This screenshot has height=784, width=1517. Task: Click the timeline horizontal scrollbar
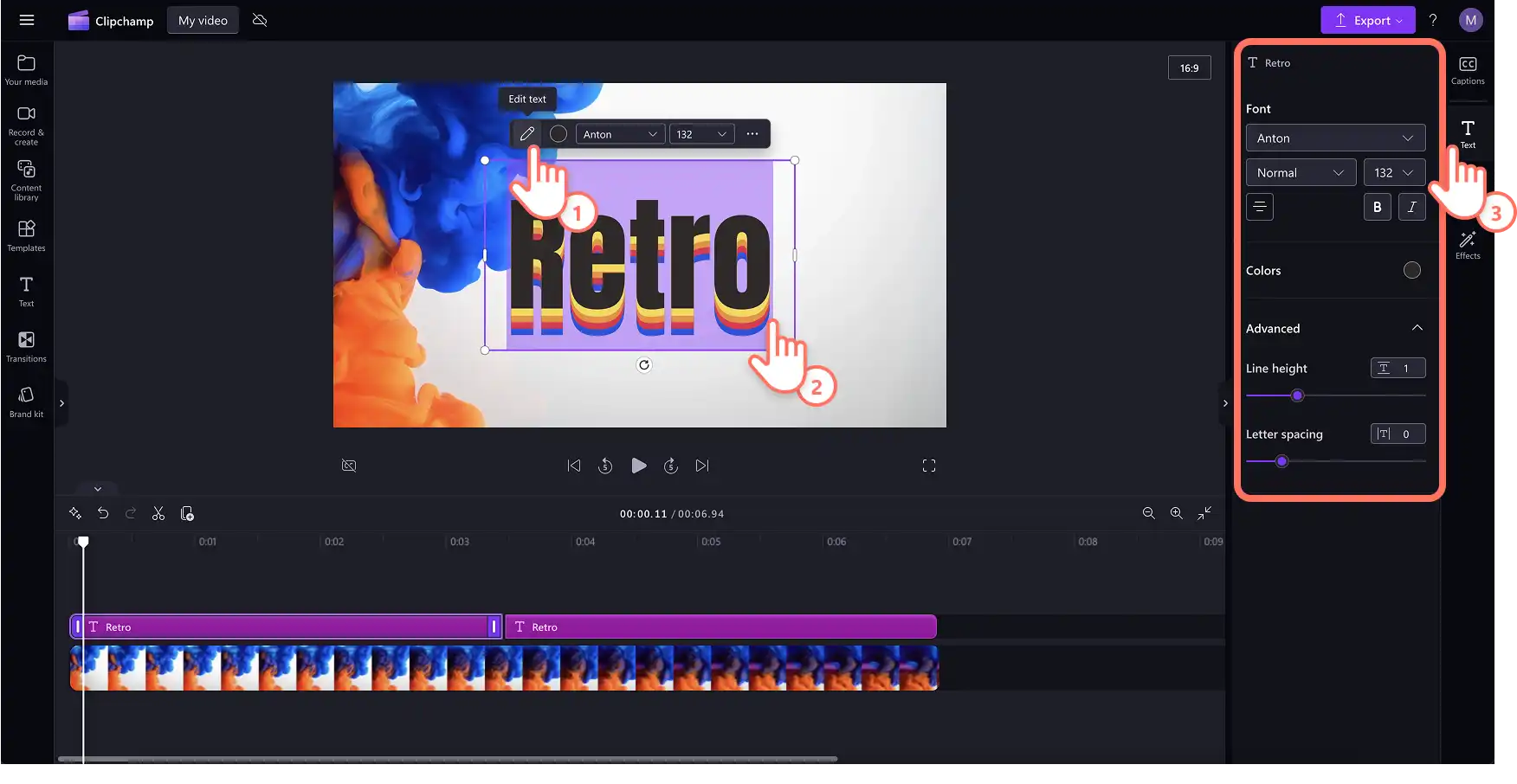[448, 759]
